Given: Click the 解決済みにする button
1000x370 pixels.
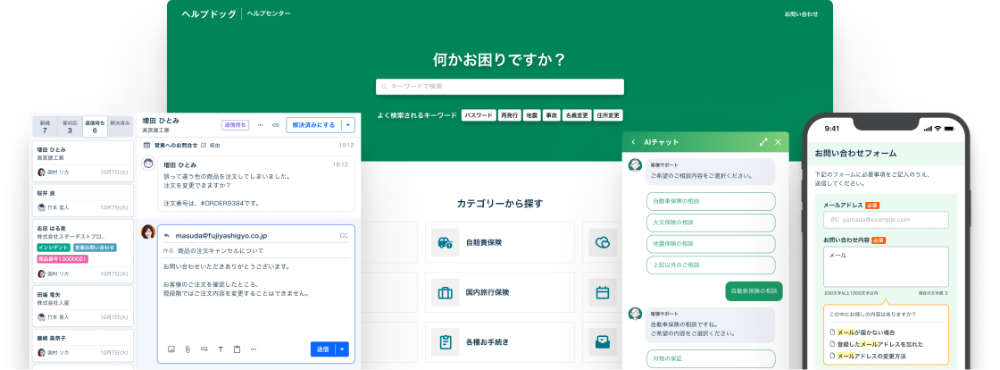Looking at the screenshot, I should coord(314,125).
